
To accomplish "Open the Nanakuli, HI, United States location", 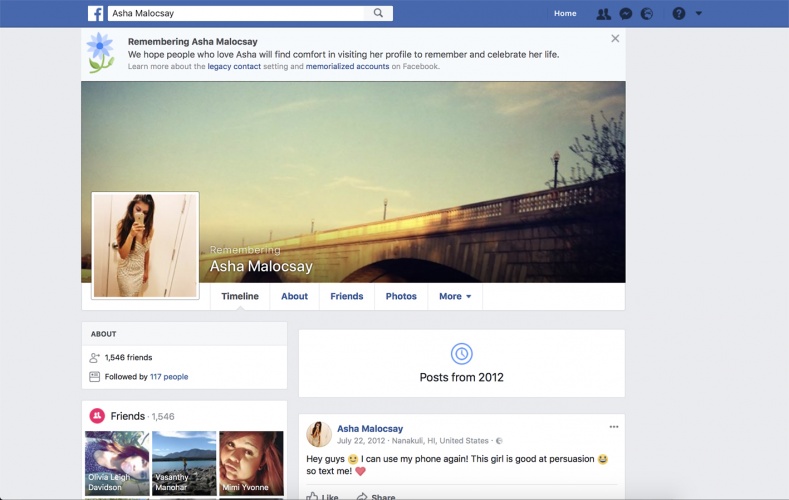I will pos(440,441).
